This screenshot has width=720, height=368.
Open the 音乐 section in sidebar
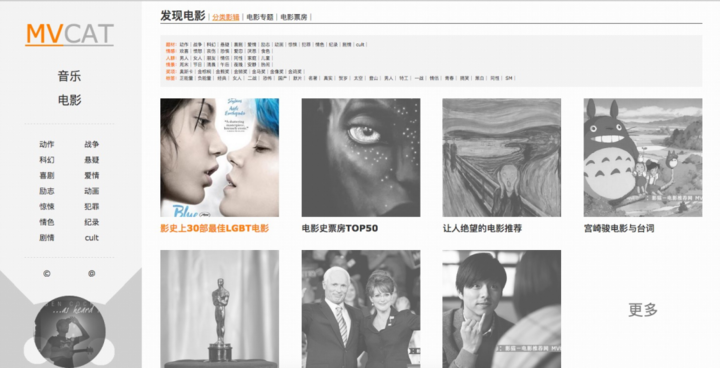coord(69,76)
